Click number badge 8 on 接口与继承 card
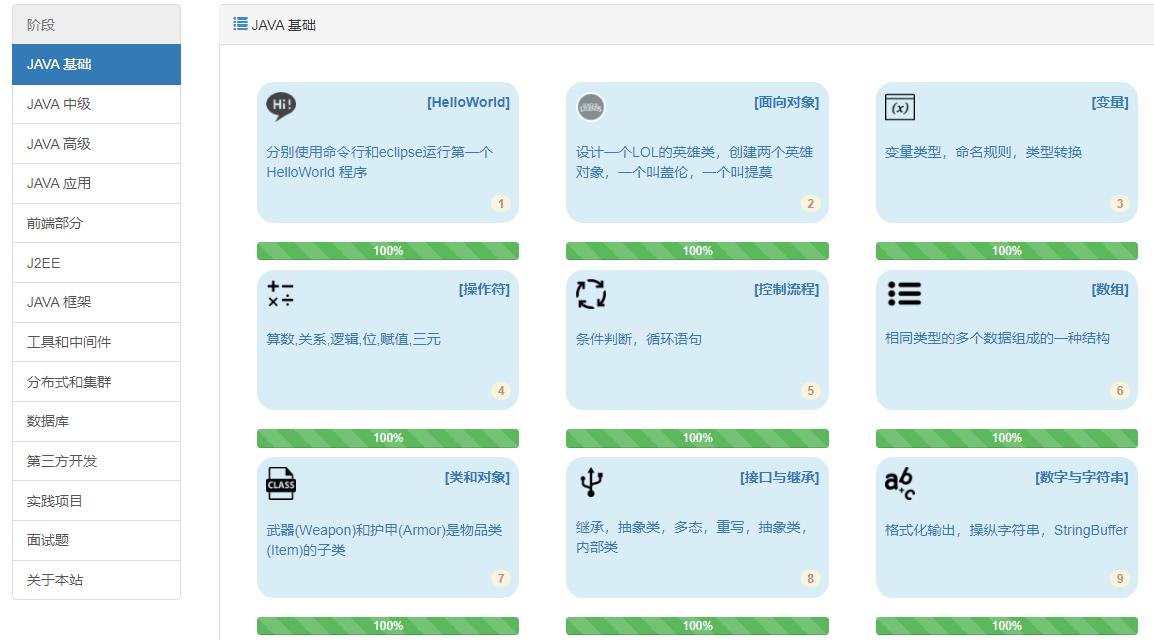This screenshot has height=640, width=1154. (810, 579)
